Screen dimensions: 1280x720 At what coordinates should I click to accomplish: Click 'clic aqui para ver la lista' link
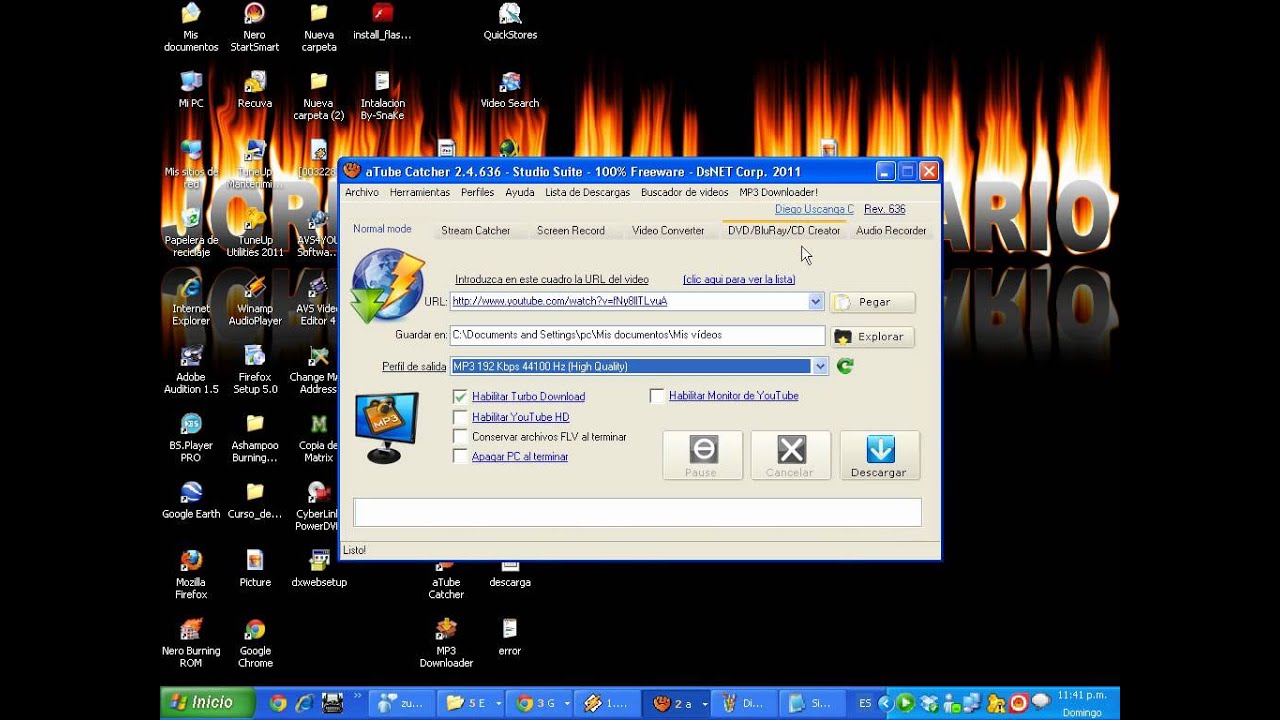click(739, 280)
